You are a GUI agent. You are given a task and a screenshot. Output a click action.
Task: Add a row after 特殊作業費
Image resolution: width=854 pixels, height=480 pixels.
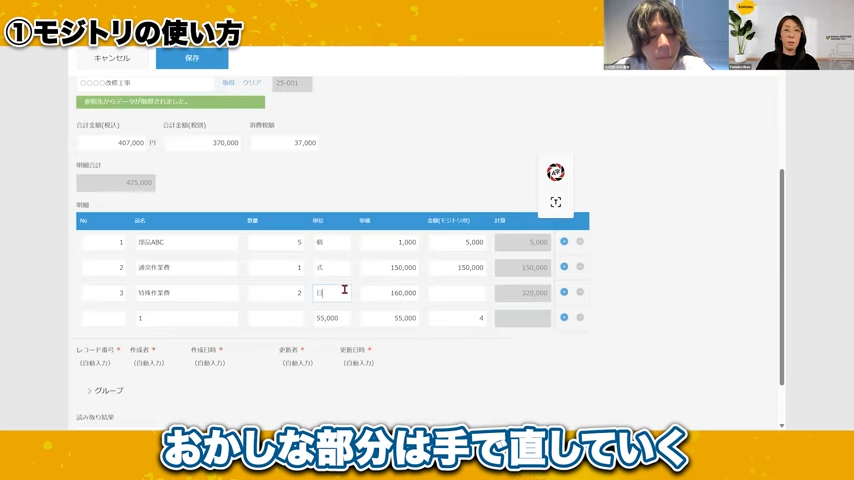(564, 292)
